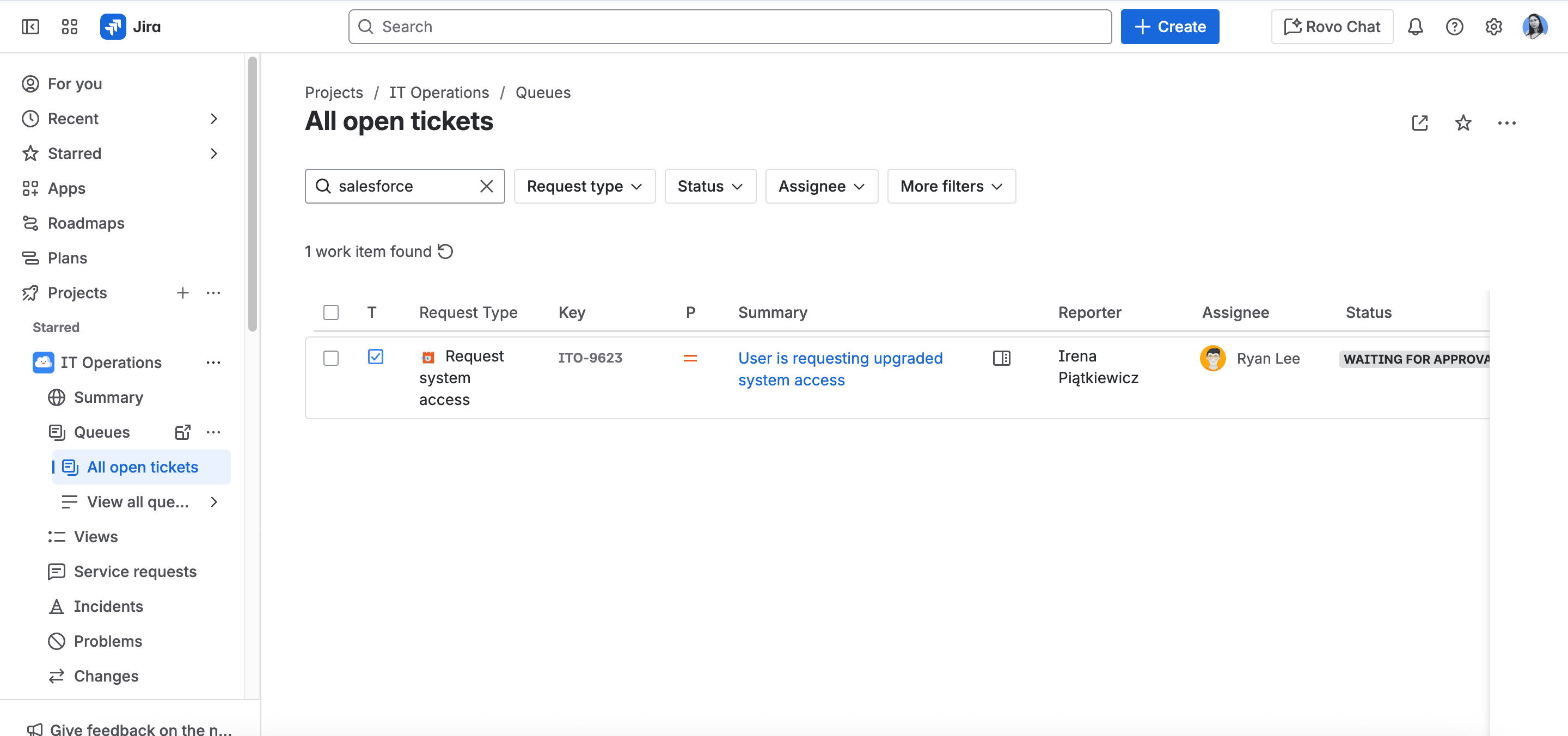Collapse the sidebar with the panel icon

30,27
